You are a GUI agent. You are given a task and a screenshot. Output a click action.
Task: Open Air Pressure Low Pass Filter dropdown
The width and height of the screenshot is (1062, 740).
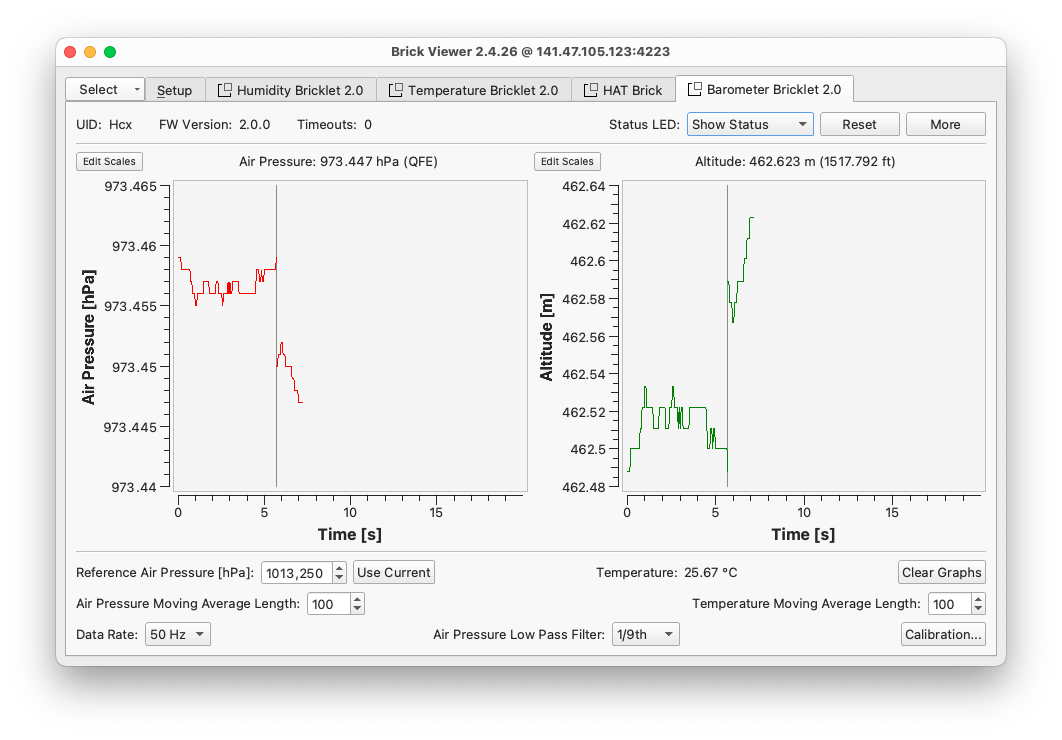tap(645, 634)
